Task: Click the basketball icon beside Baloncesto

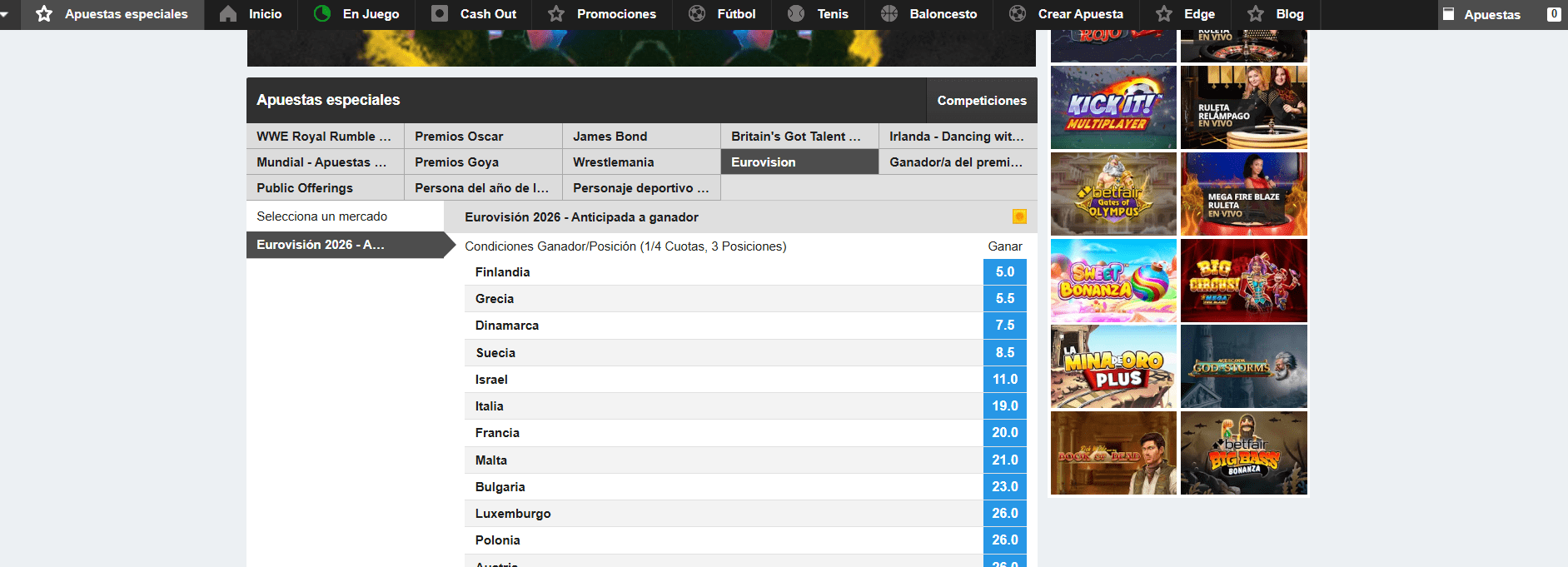Action: click(889, 13)
